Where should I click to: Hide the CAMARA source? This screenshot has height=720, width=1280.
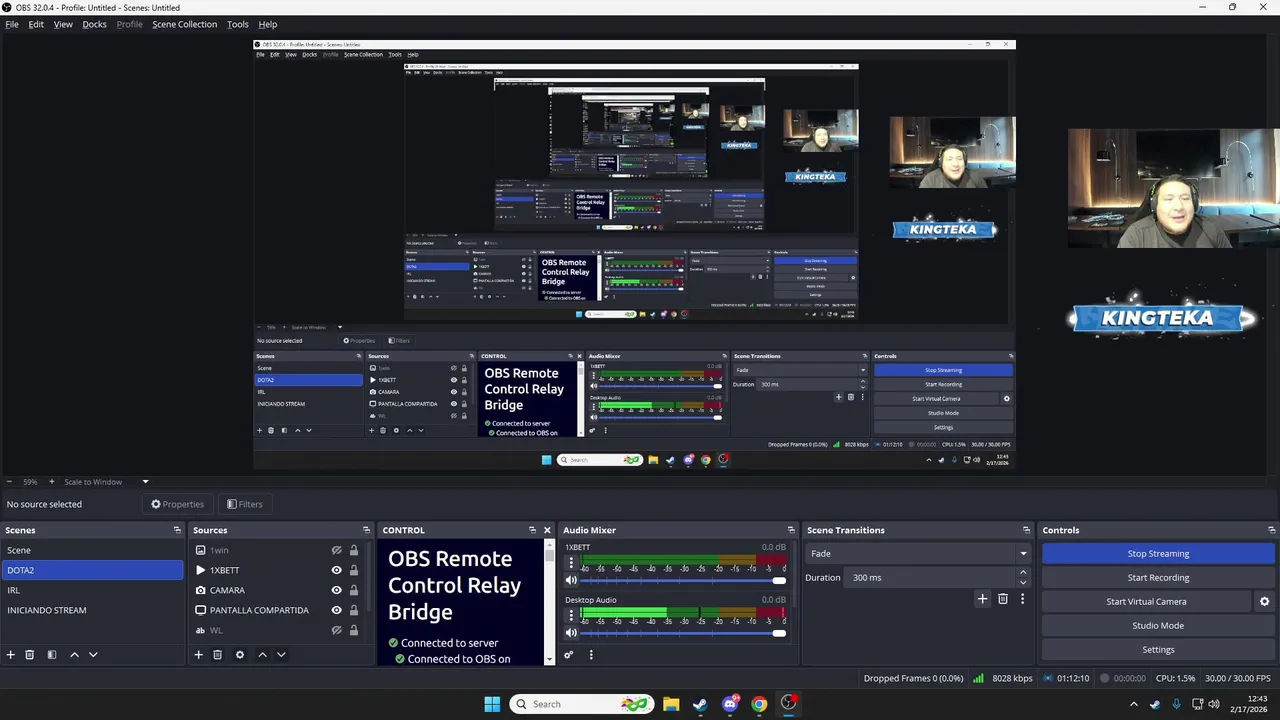point(336,590)
